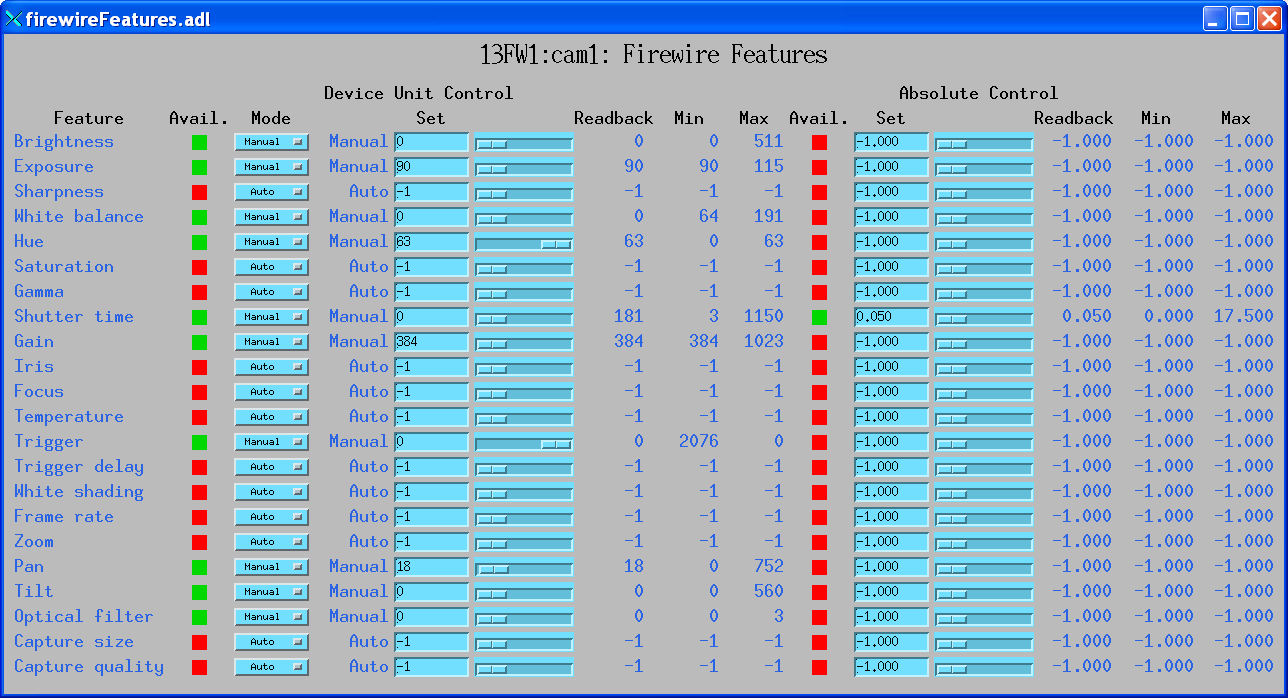Toggle Zoom Mode via its Auto selector
The height and width of the screenshot is (698, 1288).
(271, 541)
